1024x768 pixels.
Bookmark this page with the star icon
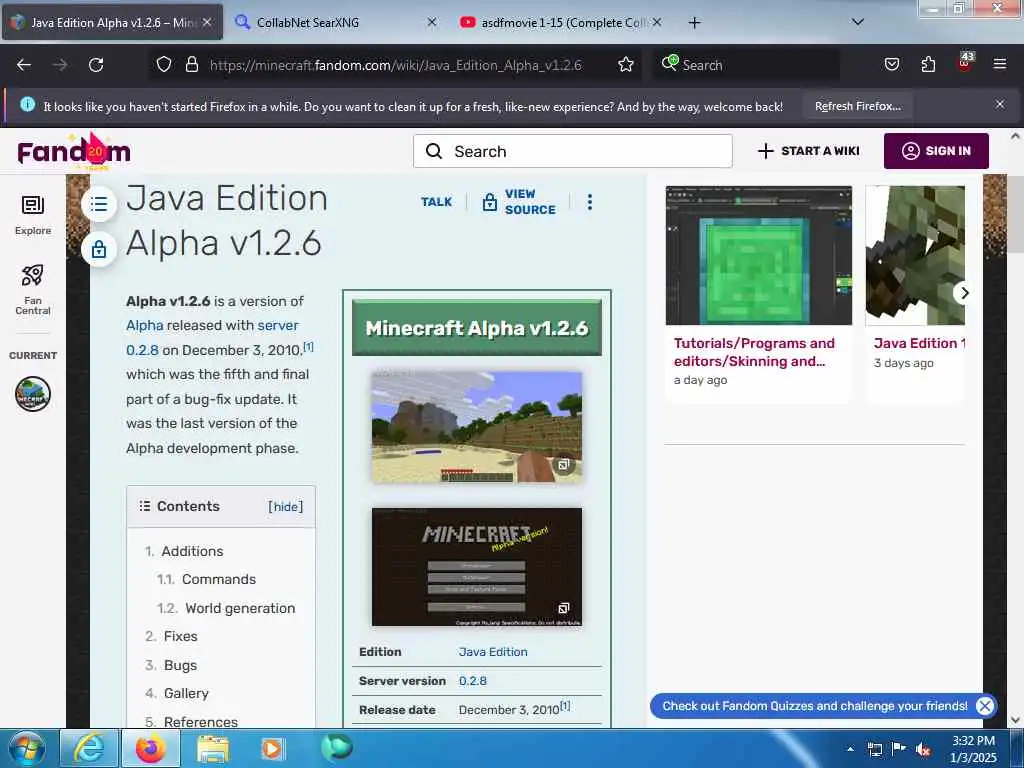[x=626, y=65]
